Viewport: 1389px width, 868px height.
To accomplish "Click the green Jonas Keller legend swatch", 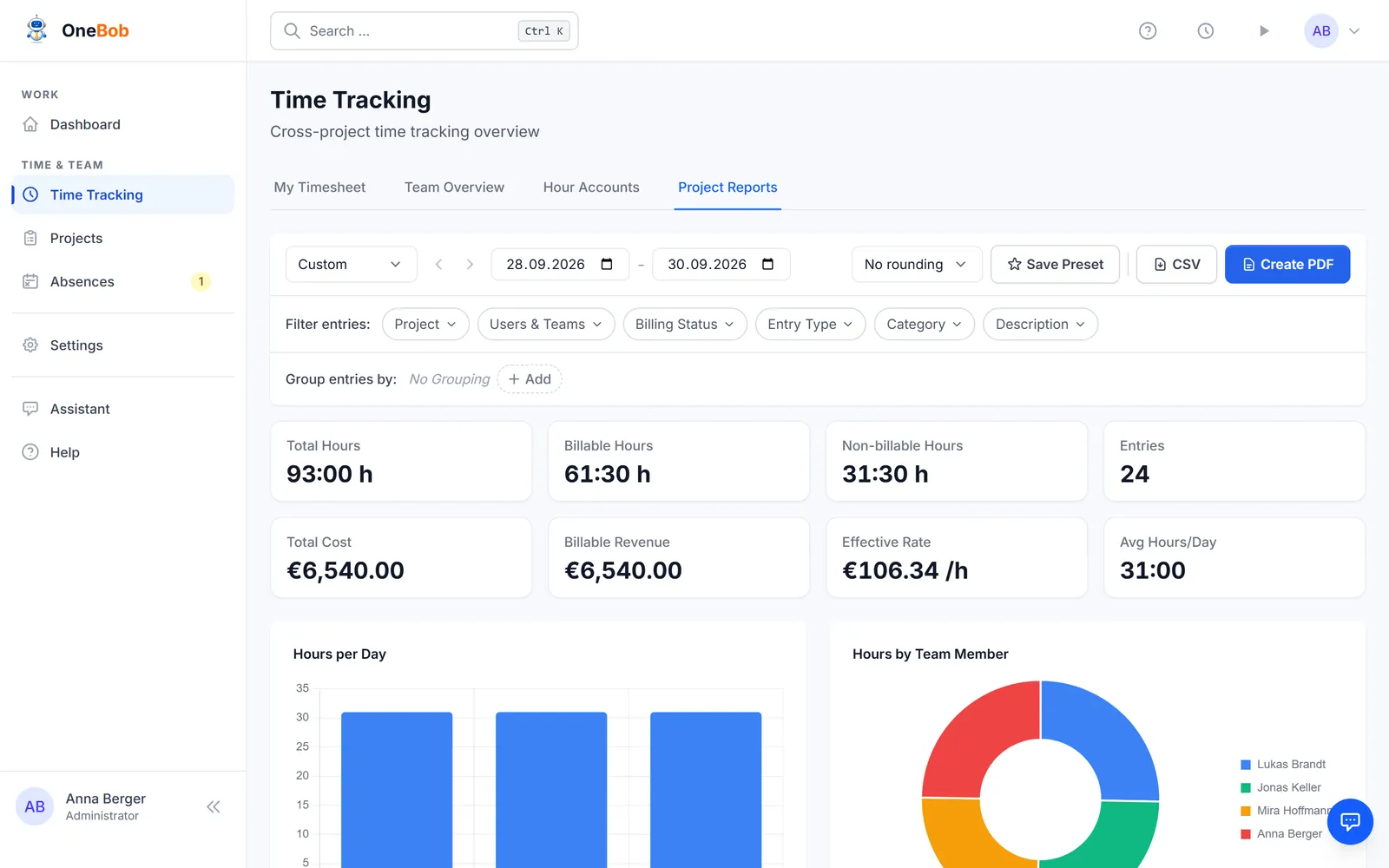I will [x=1246, y=788].
